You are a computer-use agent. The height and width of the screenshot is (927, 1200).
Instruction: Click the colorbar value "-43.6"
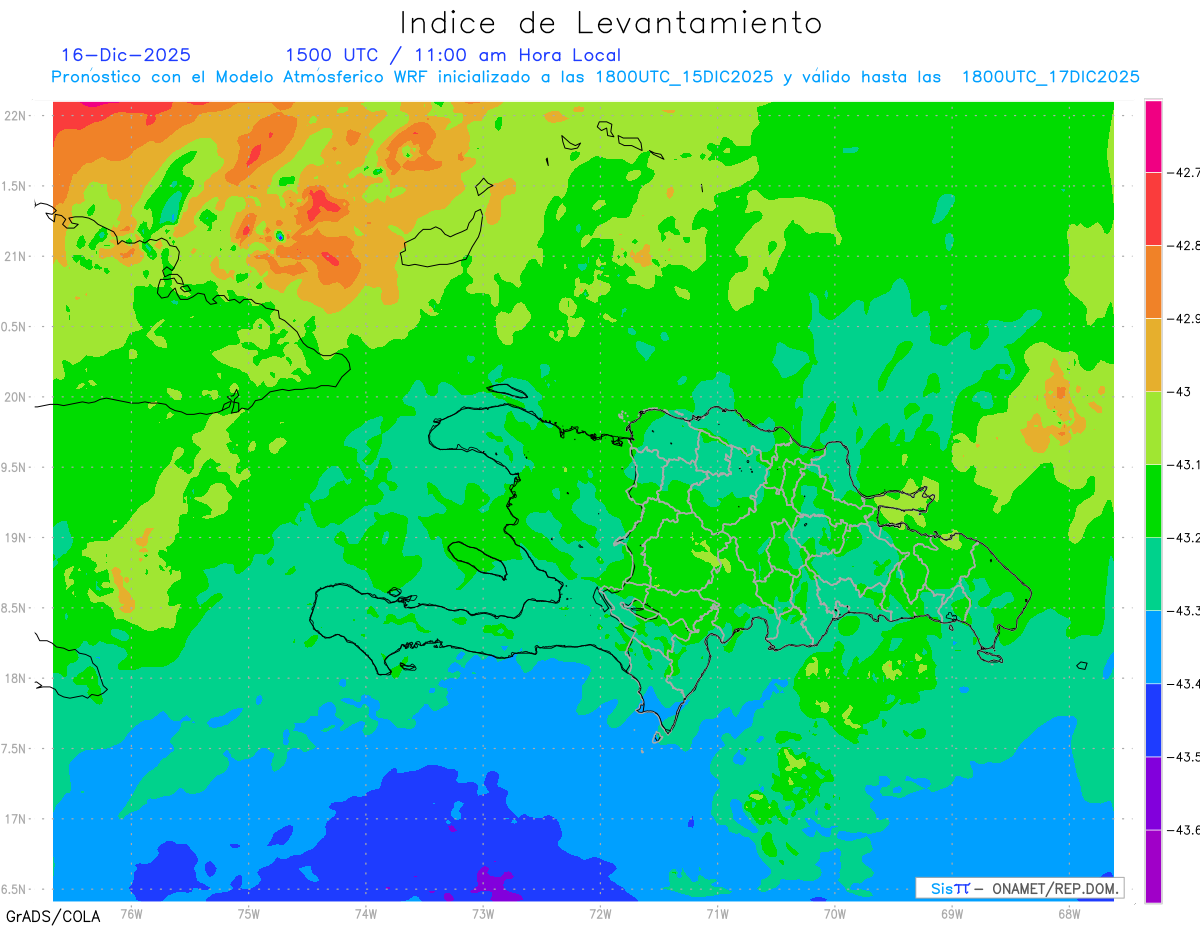pos(1186,830)
